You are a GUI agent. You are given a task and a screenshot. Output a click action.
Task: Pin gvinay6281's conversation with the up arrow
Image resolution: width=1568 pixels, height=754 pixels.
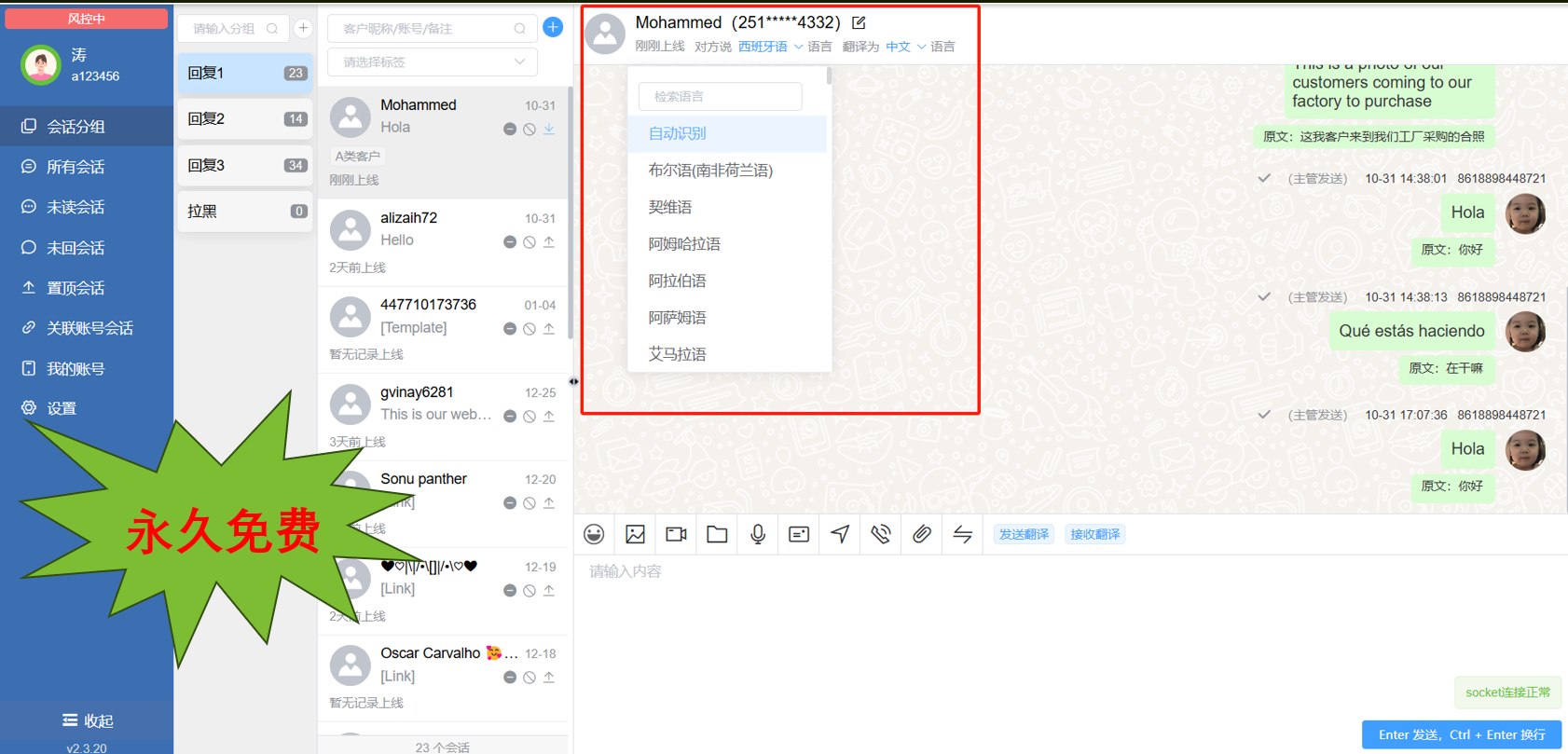pyautogui.click(x=549, y=417)
